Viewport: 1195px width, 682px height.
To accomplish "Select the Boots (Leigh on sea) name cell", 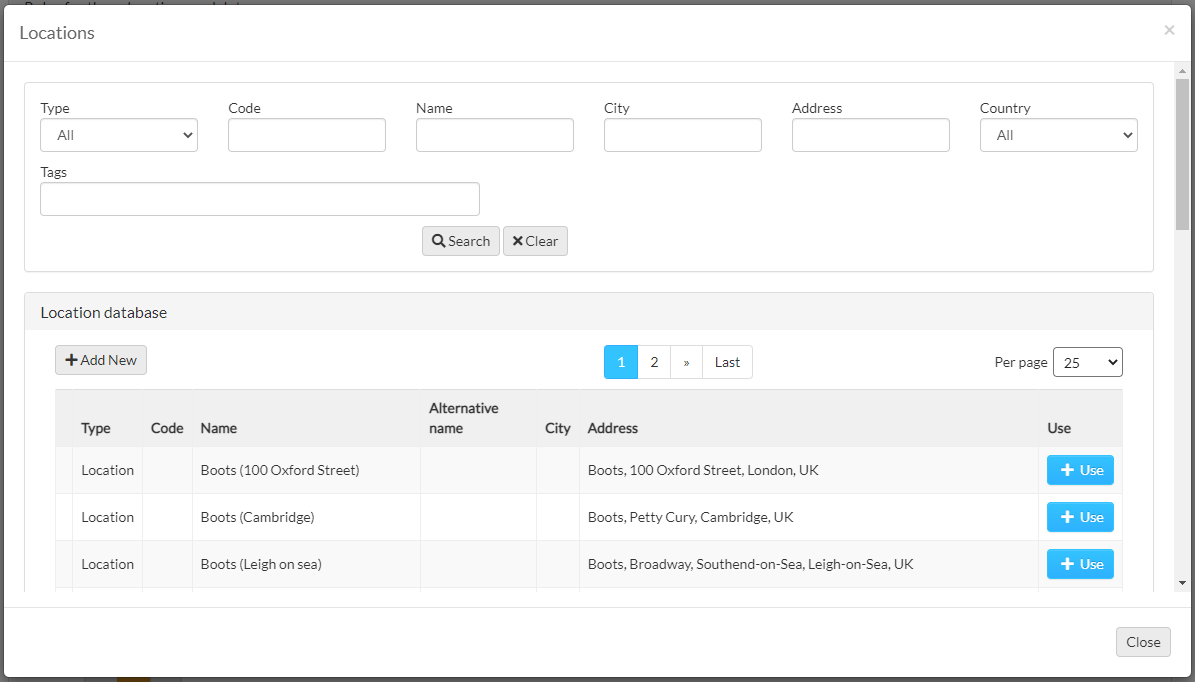I will click(306, 565).
